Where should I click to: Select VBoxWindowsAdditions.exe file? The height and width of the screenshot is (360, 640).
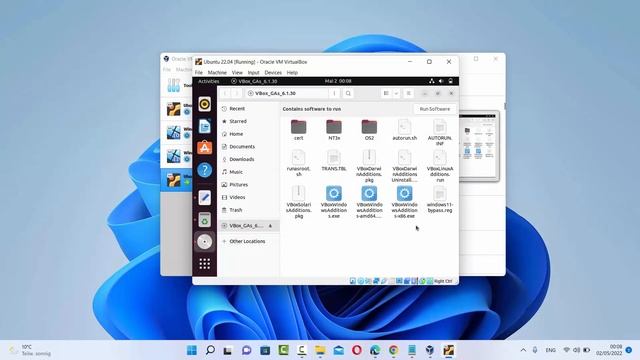click(x=334, y=202)
